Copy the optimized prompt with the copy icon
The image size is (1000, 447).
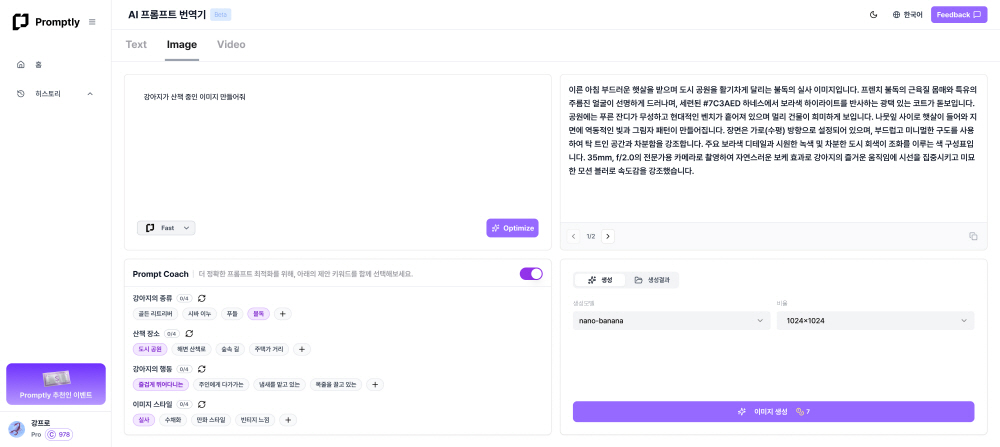coord(973,236)
